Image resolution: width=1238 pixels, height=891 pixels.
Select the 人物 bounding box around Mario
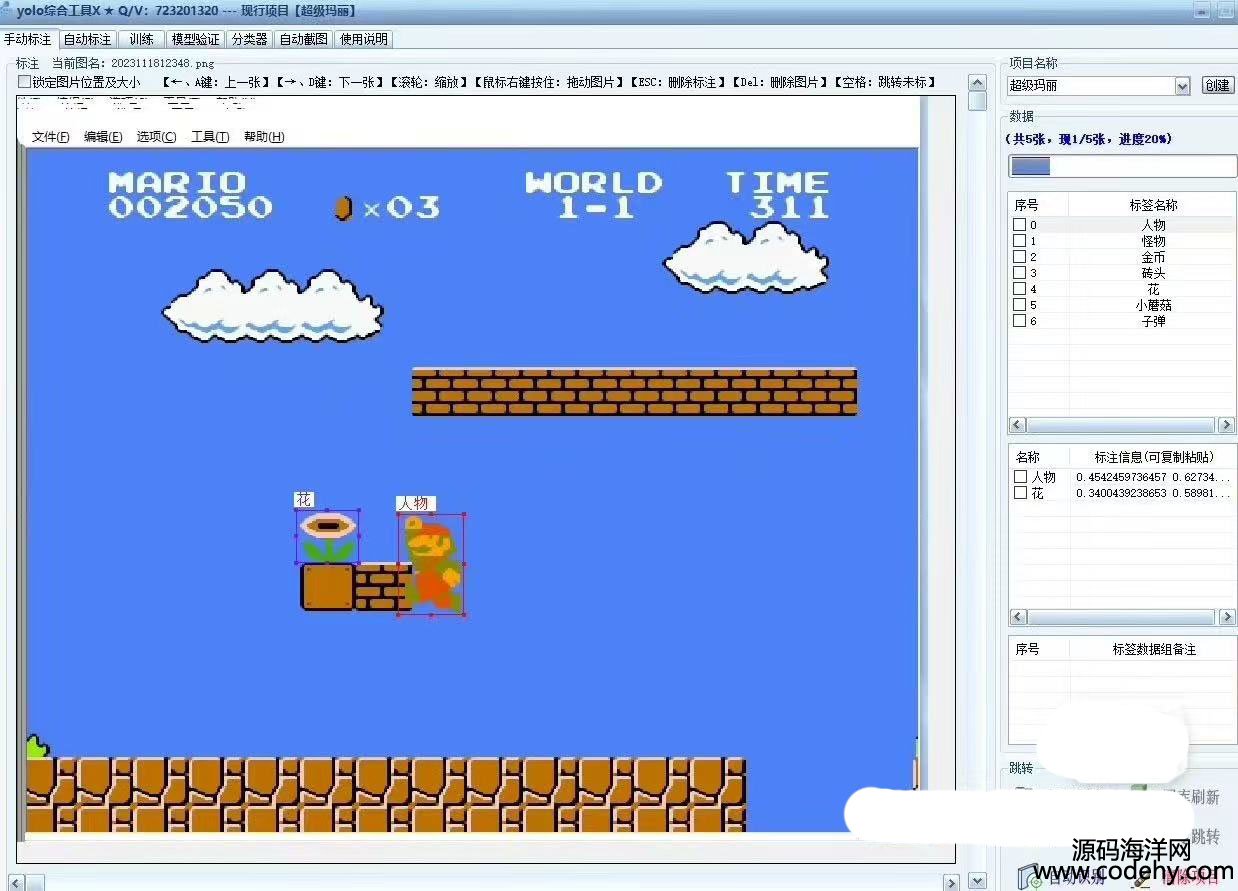(x=431, y=565)
